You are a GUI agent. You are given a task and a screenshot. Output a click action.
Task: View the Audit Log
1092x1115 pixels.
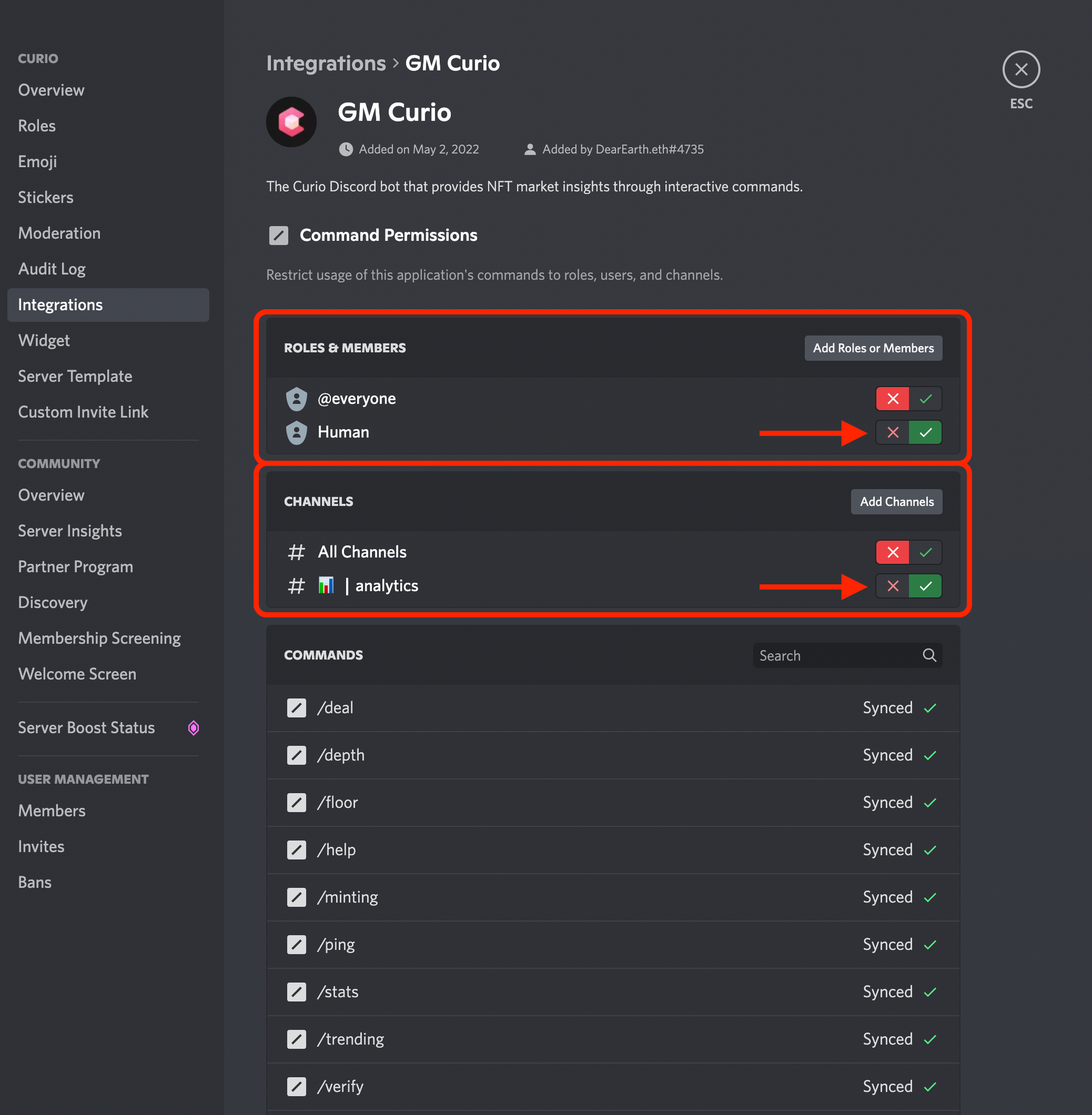(x=109, y=269)
